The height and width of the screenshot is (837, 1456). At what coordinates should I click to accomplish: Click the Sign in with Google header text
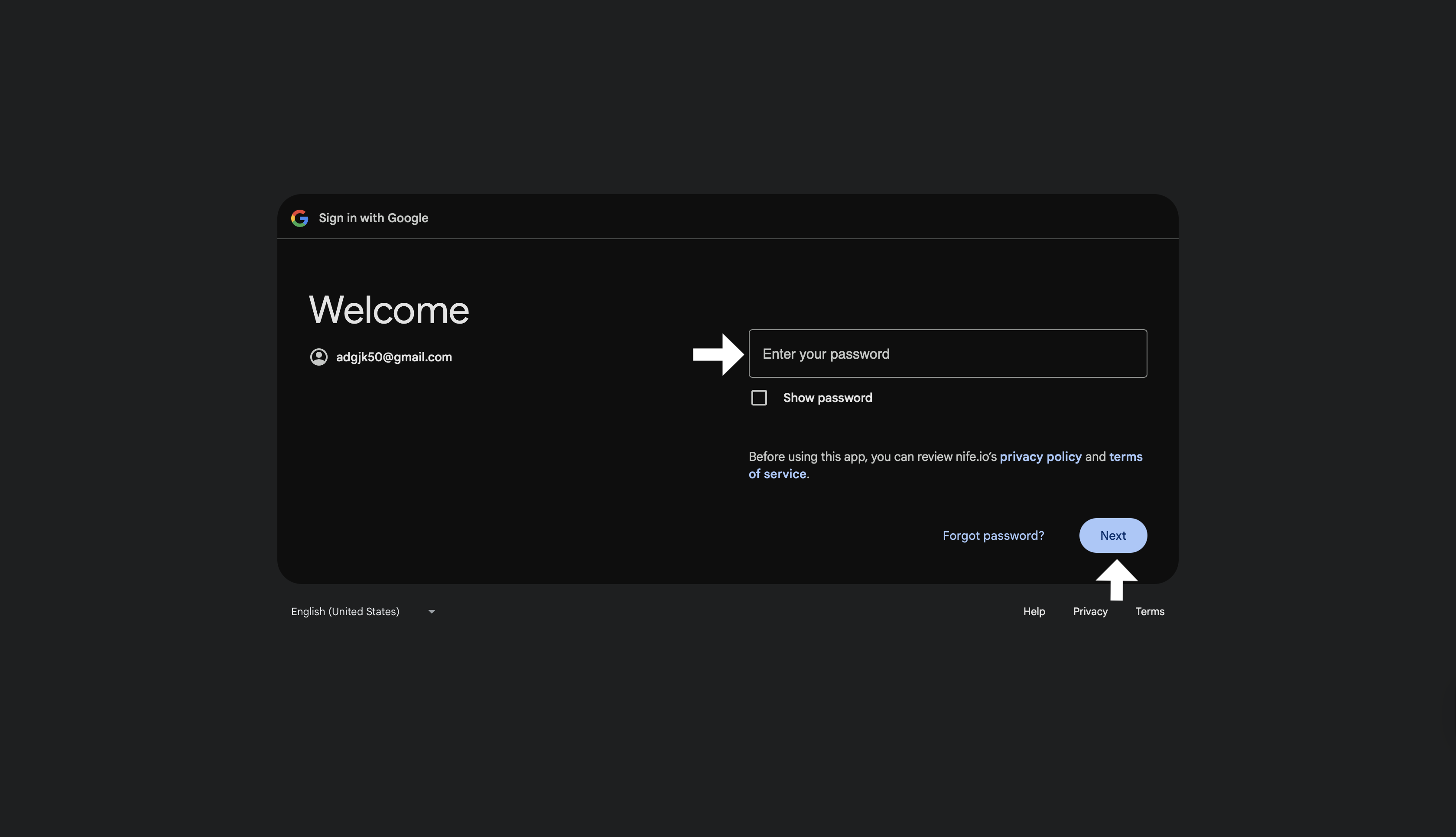tap(374, 218)
